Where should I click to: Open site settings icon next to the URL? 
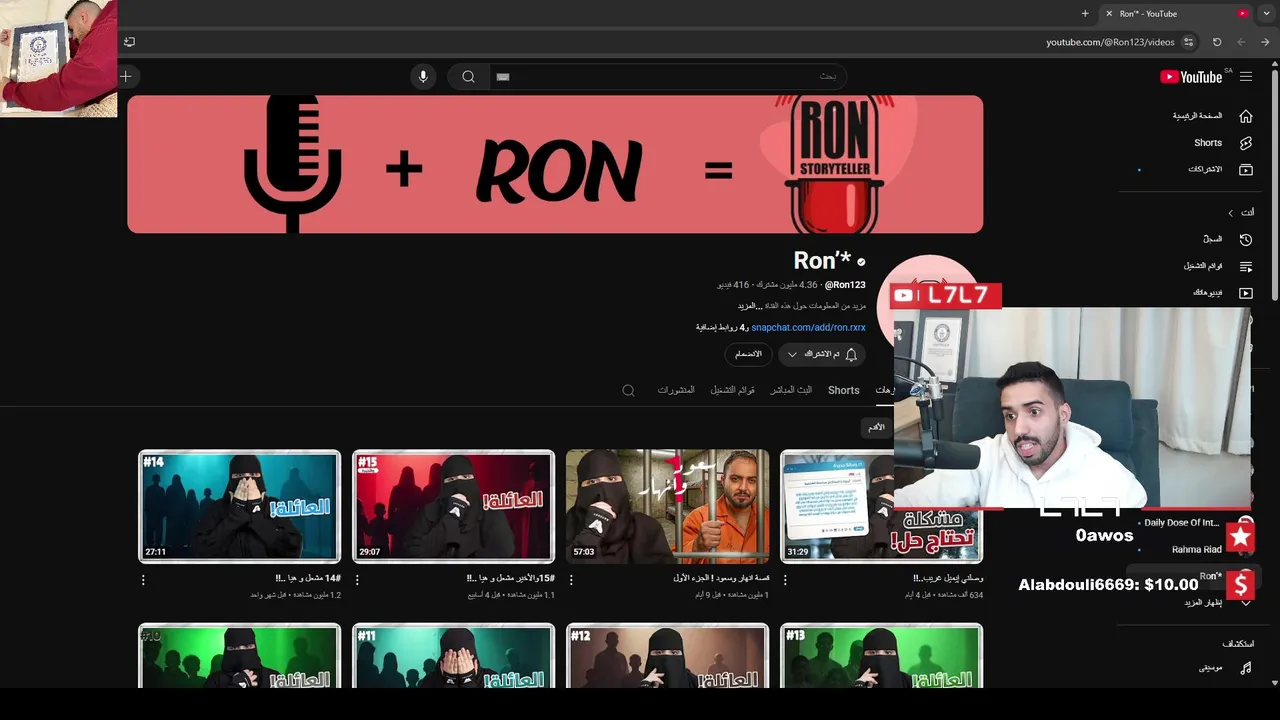1188,42
